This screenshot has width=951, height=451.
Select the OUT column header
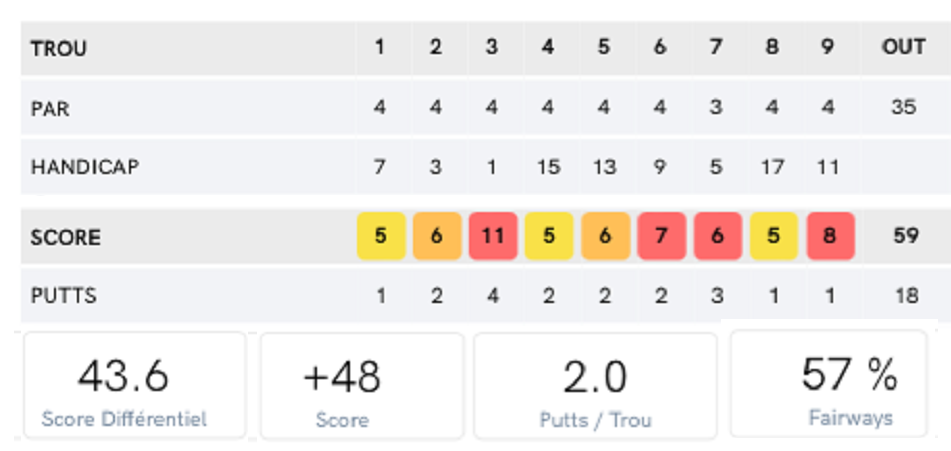(x=902, y=48)
